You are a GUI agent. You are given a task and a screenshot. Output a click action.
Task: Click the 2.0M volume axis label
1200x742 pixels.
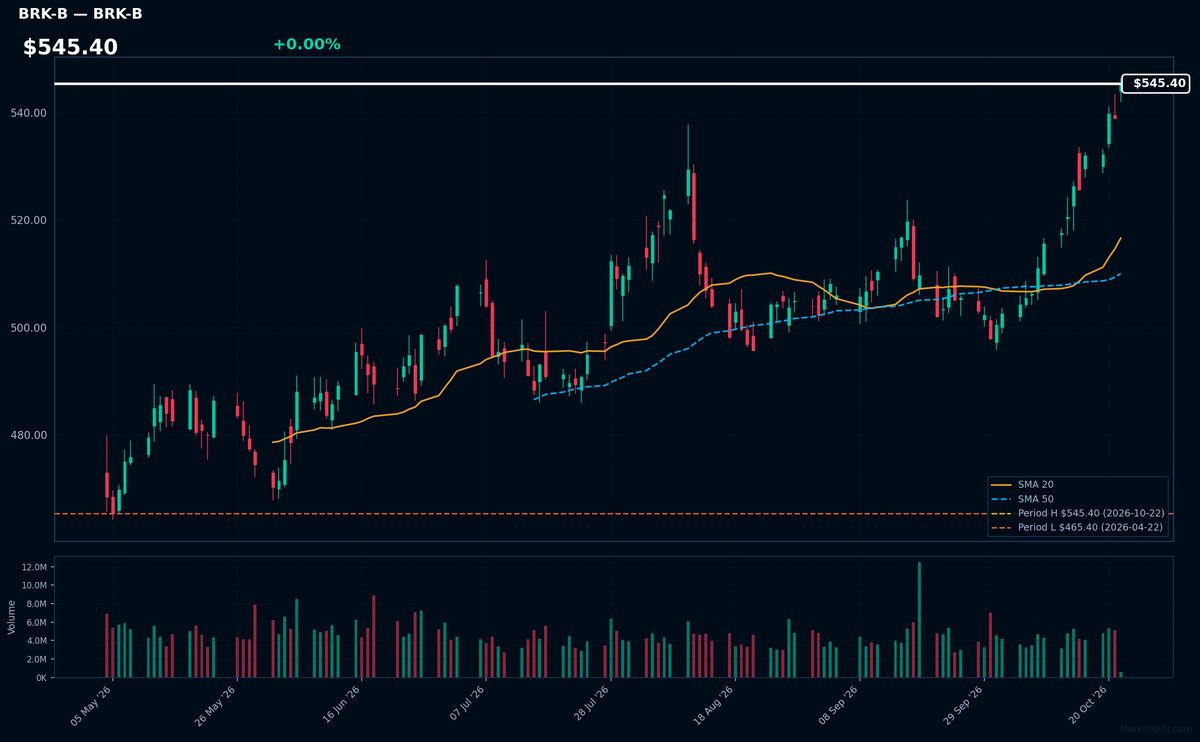(x=36, y=659)
